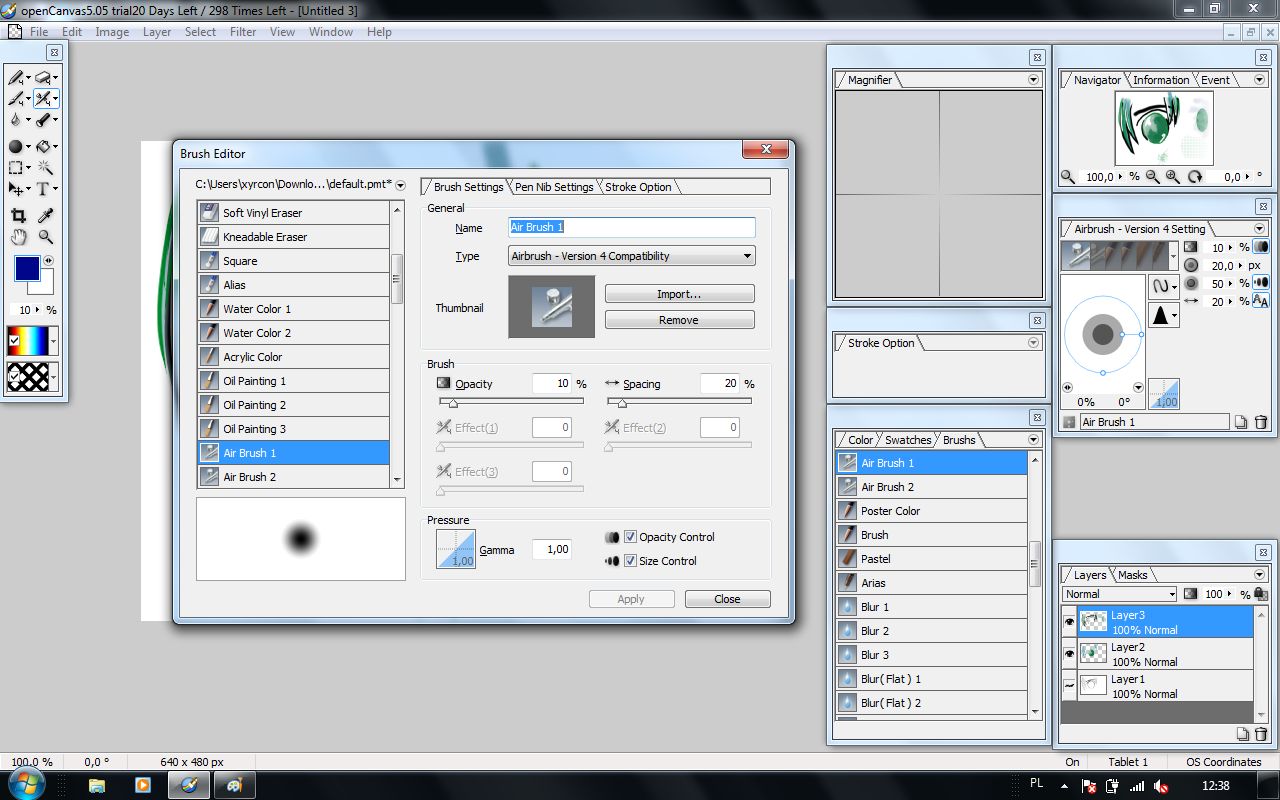Select Poster Color in Brushs panel
The width and height of the screenshot is (1280, 800).
pyautogui.click(x=931, y=511)
